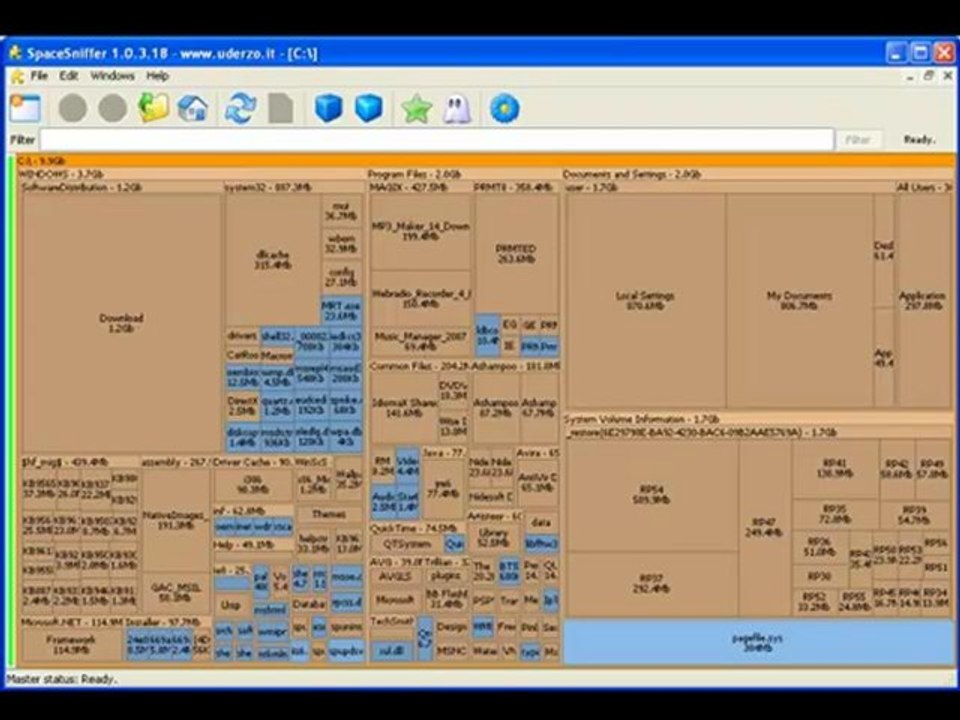This screenshot has width=960, height=720.
Task: Select SoftwareDistribution - 1.2Gb header
Action: pos(121,187)
